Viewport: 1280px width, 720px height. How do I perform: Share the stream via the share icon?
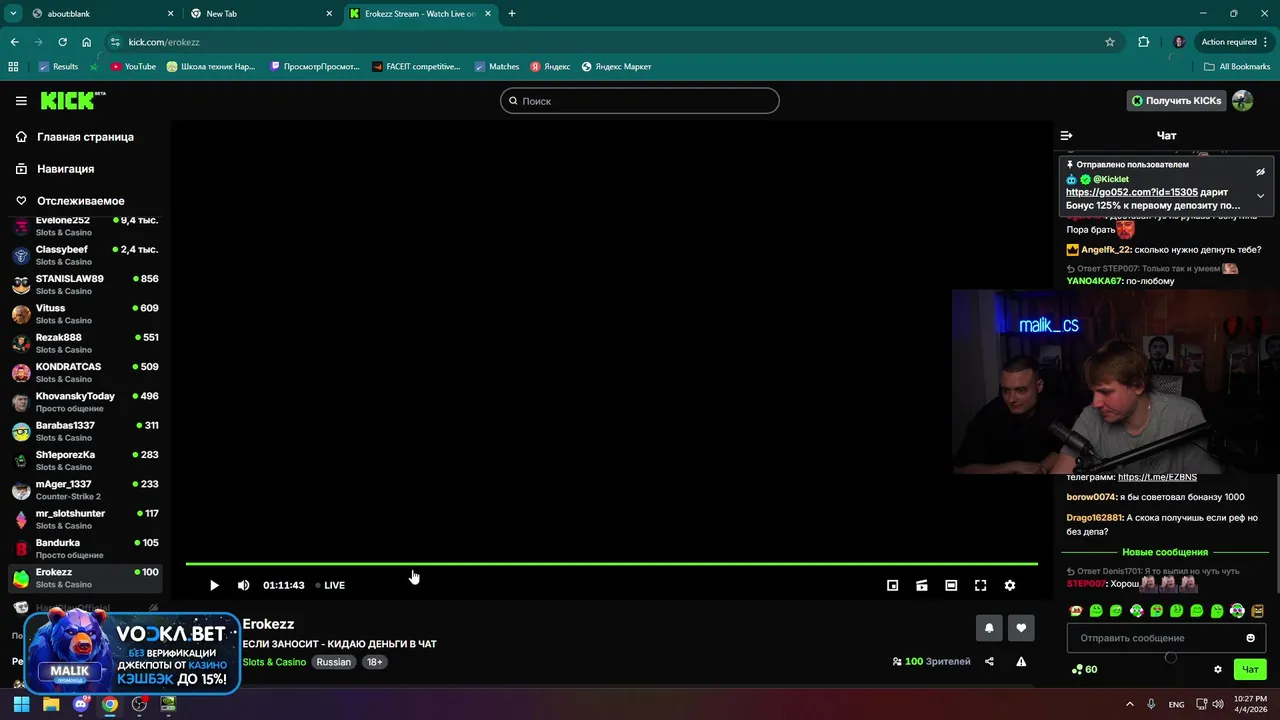[x=989, y=661]
